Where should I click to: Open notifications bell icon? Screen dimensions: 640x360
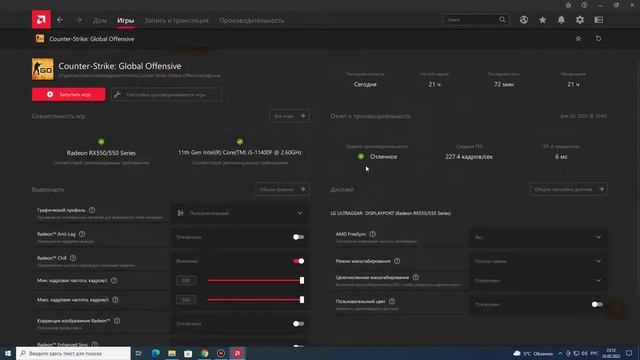pyautogui.click(x=561, y=20)
